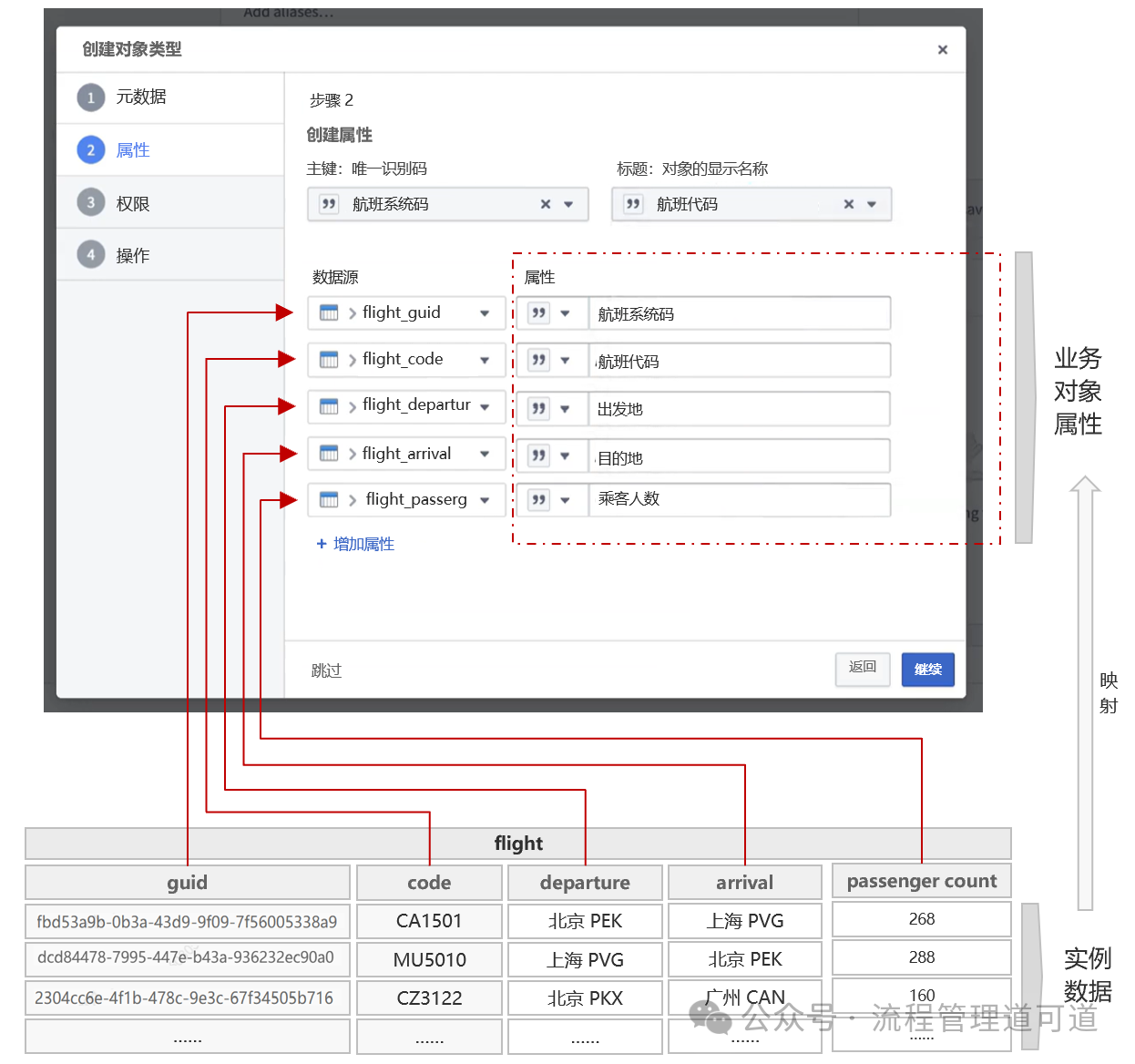Click string type icon for 乘客人数 property
Image resolution: width=1135 pixels, height=1064 pixels.
(539, 499)
